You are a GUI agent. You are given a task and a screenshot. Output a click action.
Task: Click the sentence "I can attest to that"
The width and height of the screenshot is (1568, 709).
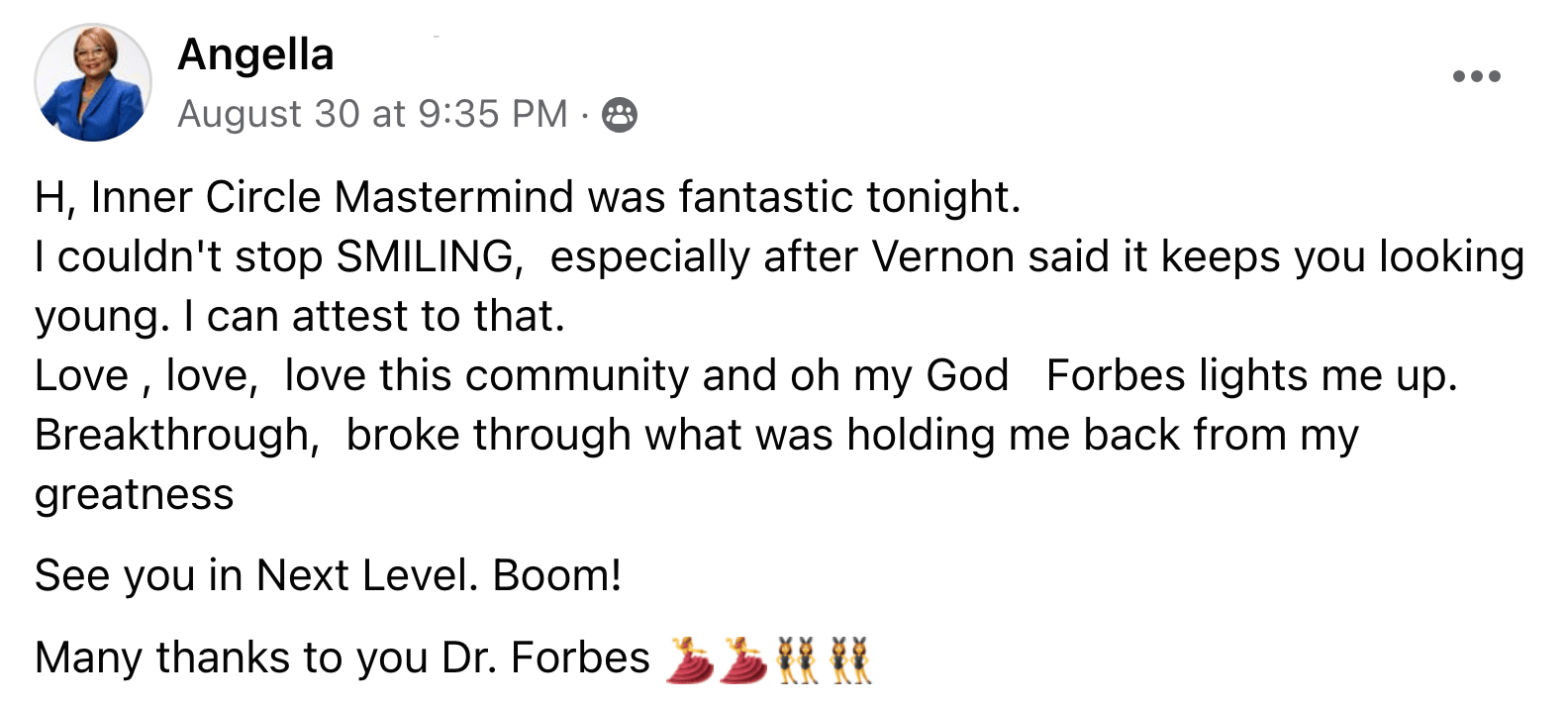coord(374,317)
